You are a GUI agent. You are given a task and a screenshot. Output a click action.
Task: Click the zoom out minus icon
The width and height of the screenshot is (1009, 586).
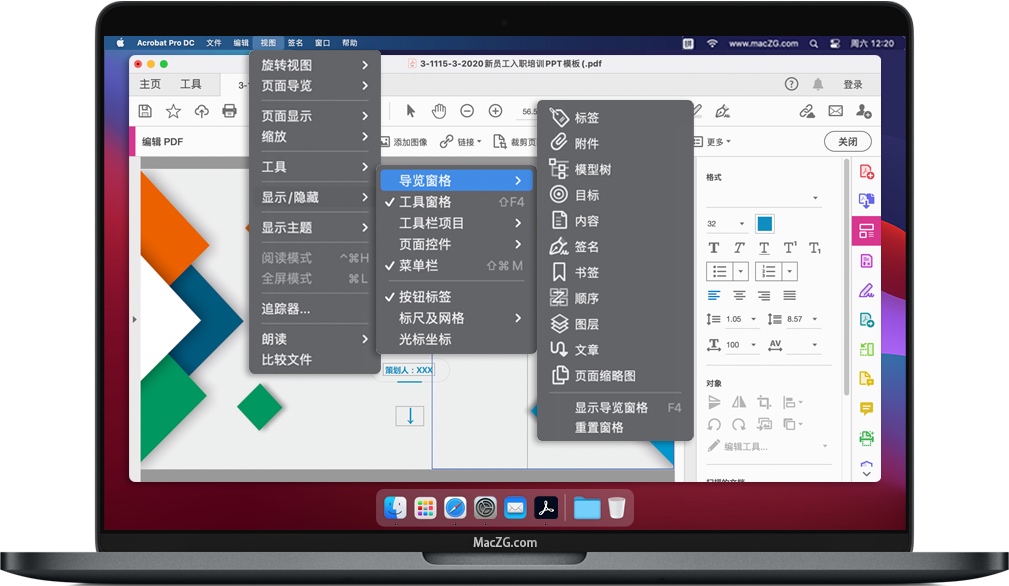[467, 111]
